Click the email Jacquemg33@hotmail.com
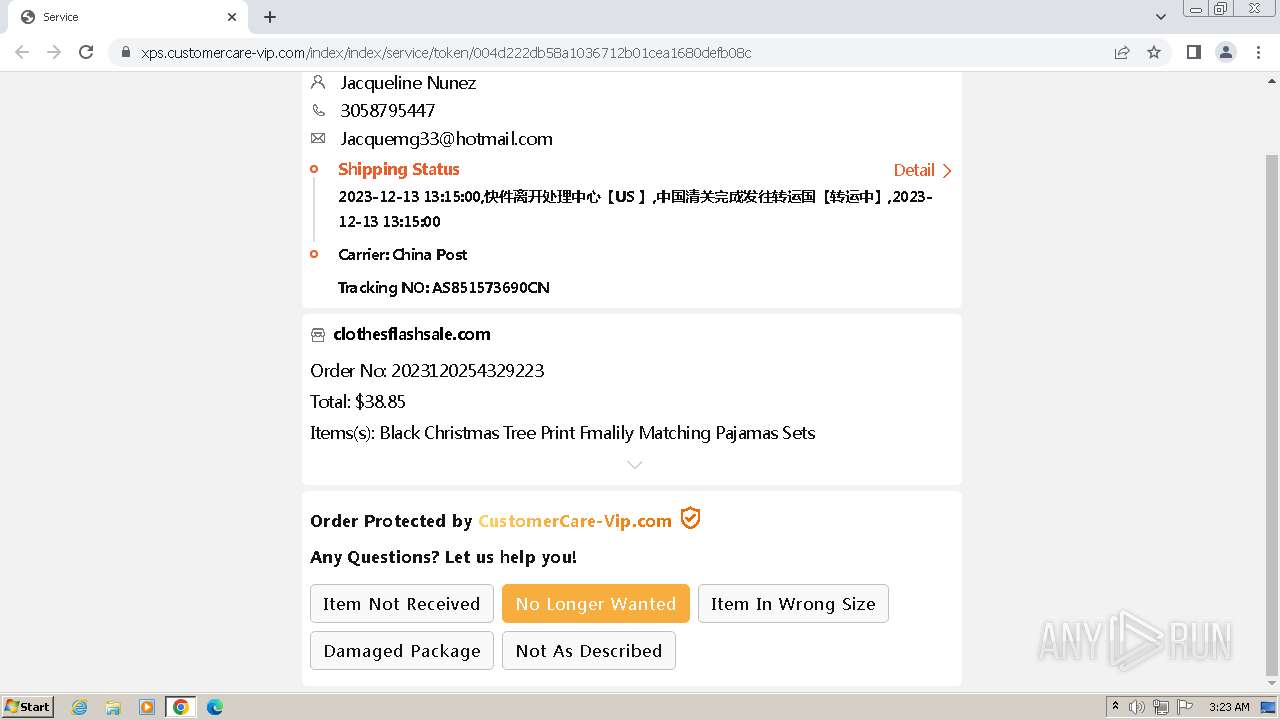This screenshot has width=1280, height=720. tap(446, 139)
